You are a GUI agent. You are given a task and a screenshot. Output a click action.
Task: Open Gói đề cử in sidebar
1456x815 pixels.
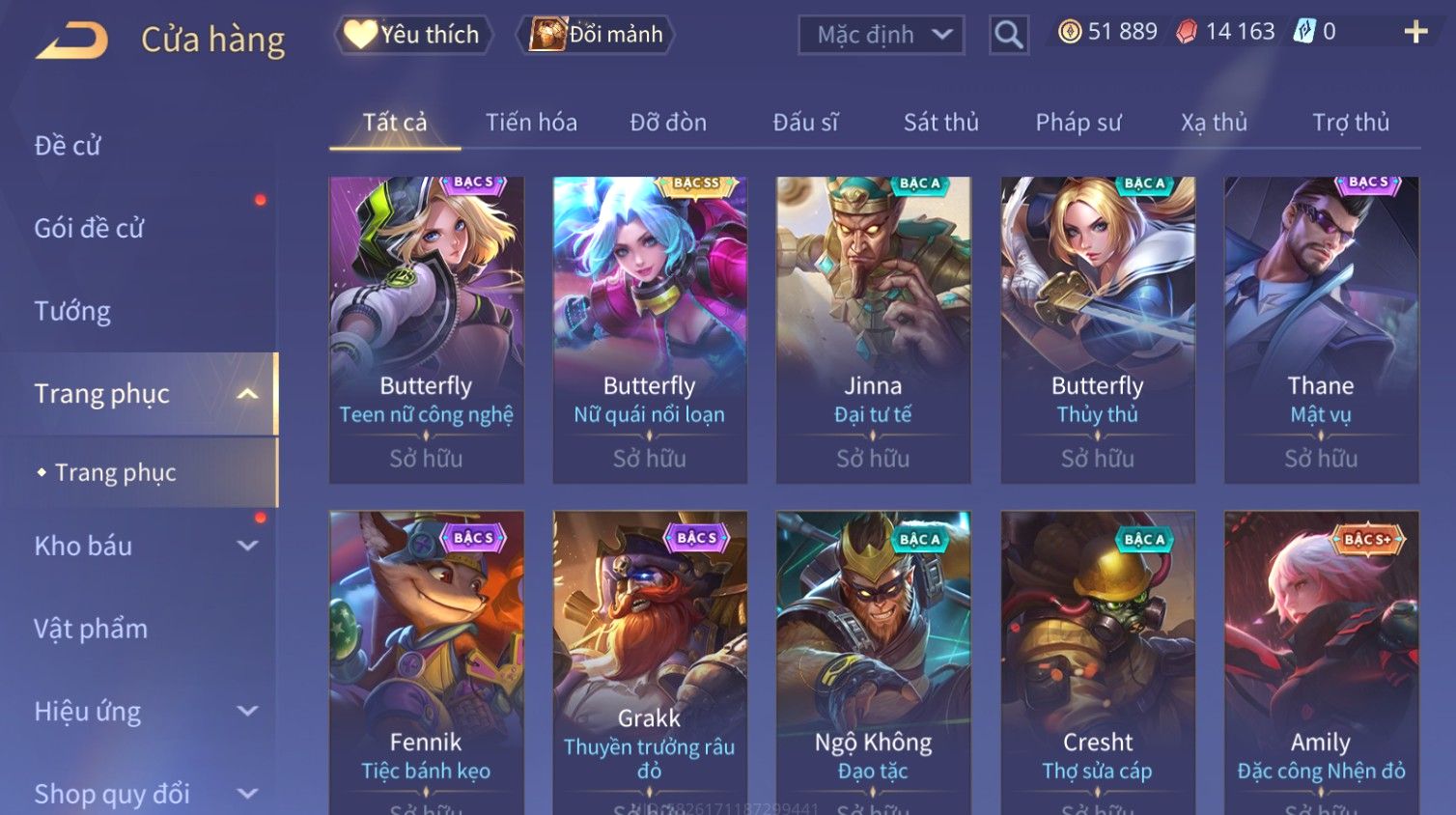(x=89, y=228)
